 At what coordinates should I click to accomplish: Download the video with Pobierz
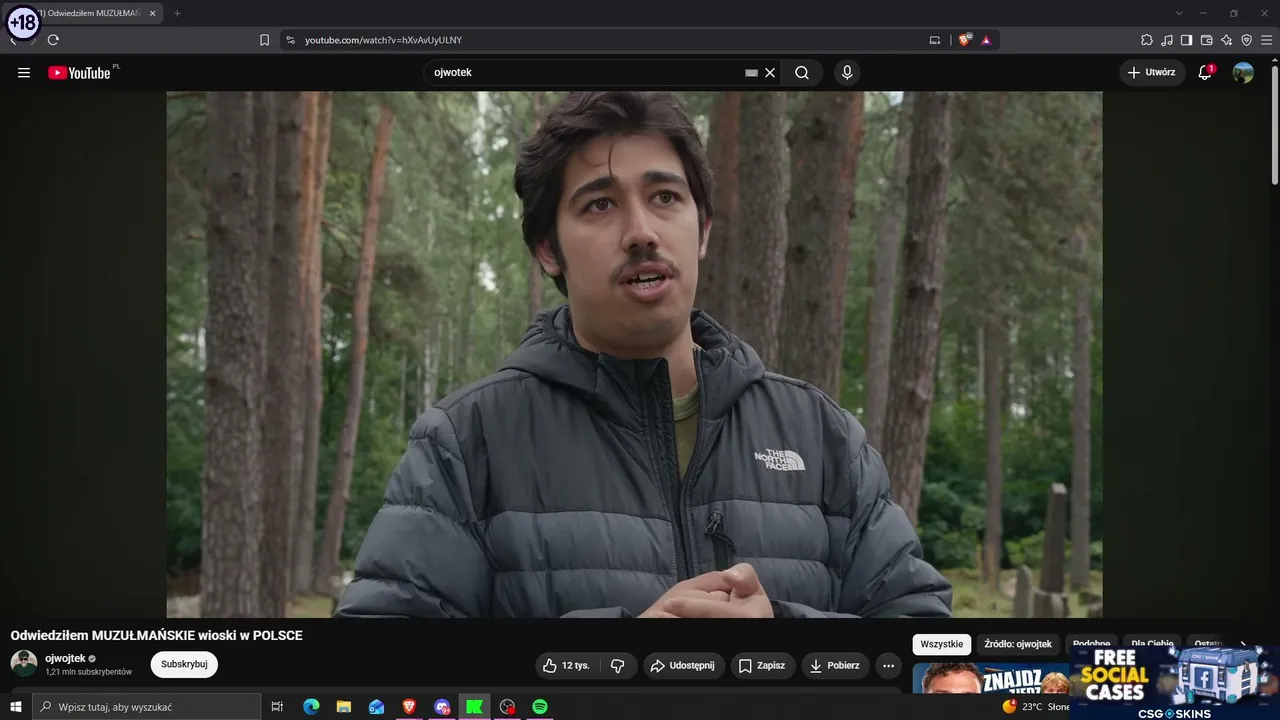(835, 665)
